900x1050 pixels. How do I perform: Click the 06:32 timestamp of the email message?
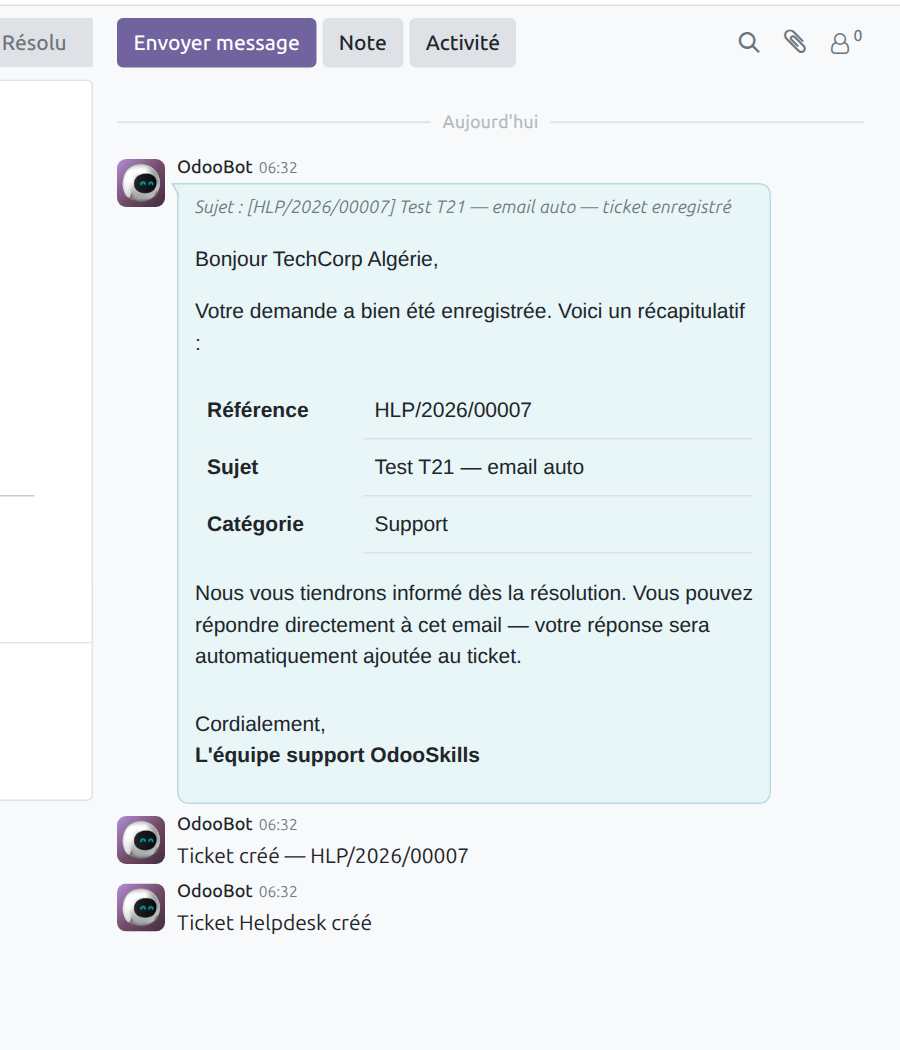276,167
